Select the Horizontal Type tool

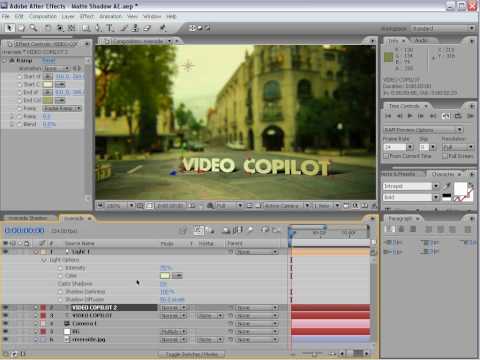[110, 28]
